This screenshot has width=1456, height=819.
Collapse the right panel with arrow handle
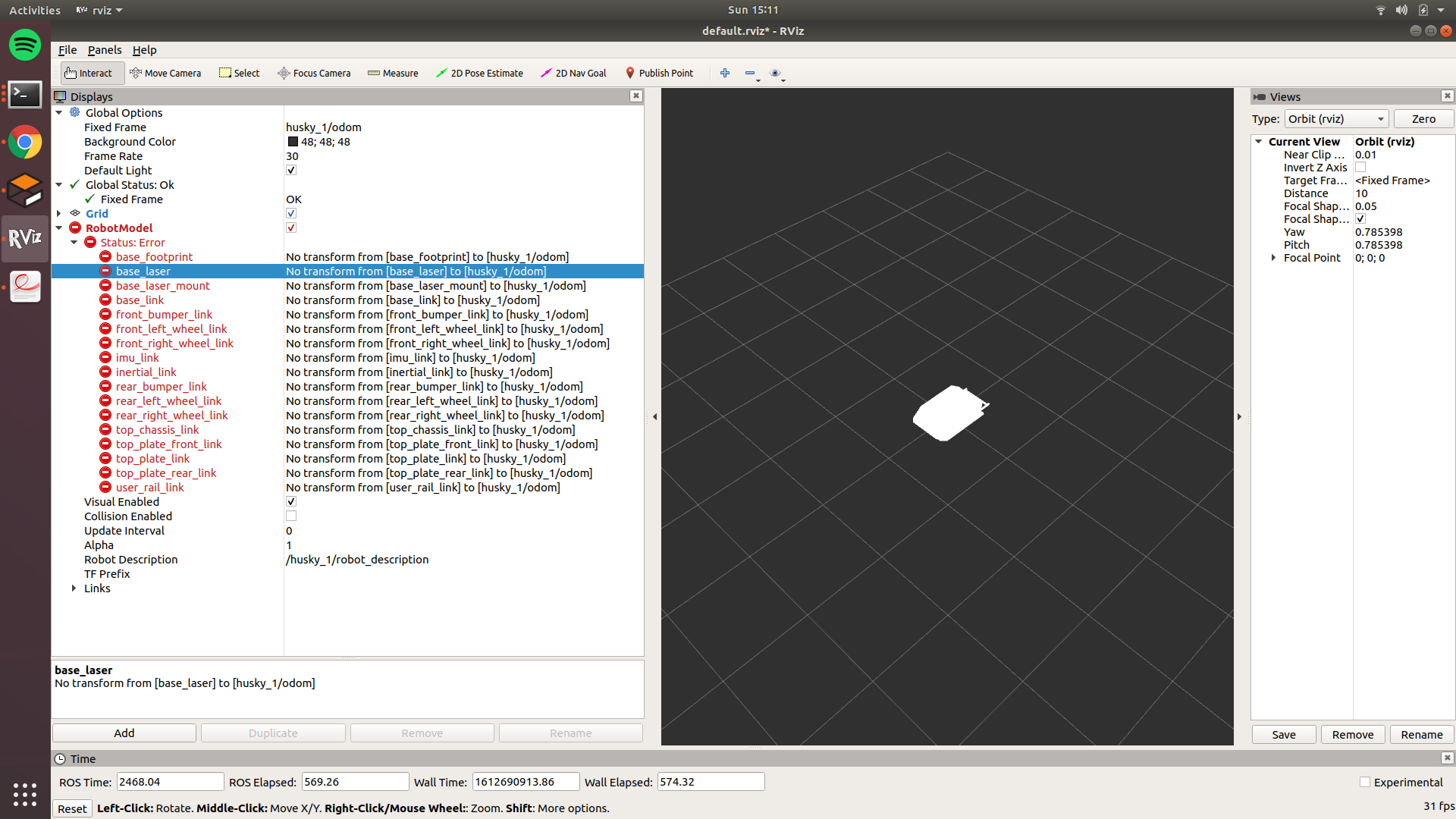[x=1239, y=416]
